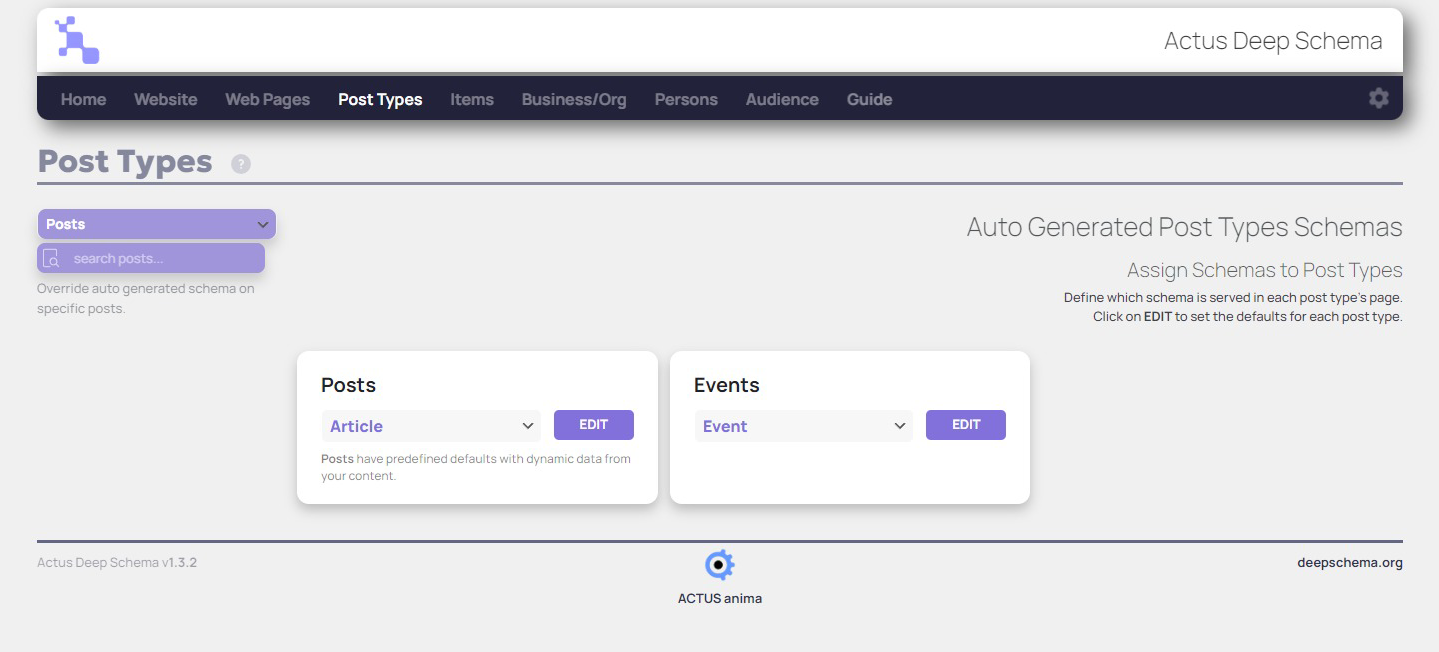
Task: Open the Web Pages section
Action: pos(267,99)
